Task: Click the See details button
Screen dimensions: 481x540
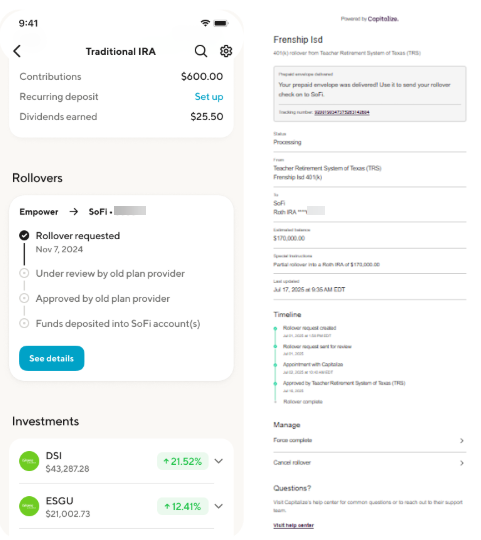Action: point(52,358)
